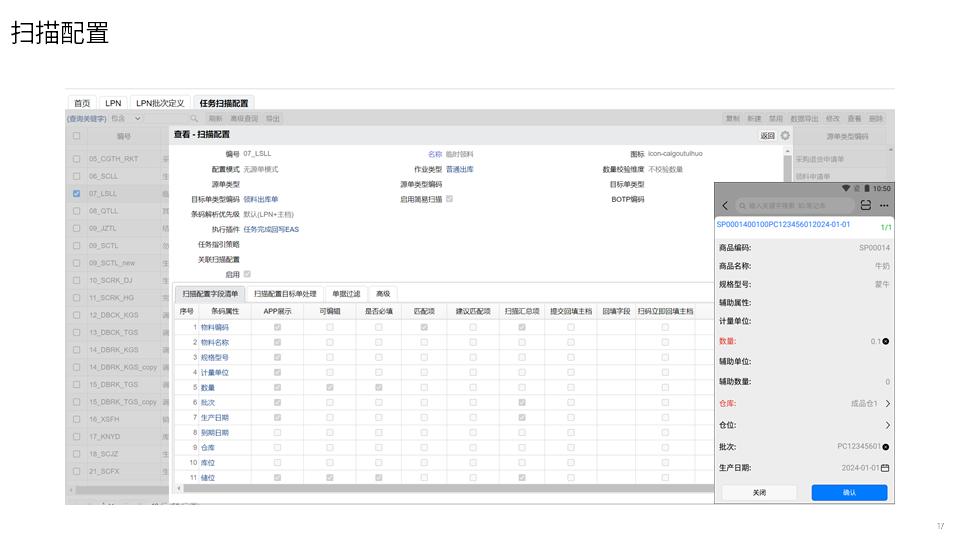Check the select-all checkbox in list header
960x540 pixels.
click(77, 136)
